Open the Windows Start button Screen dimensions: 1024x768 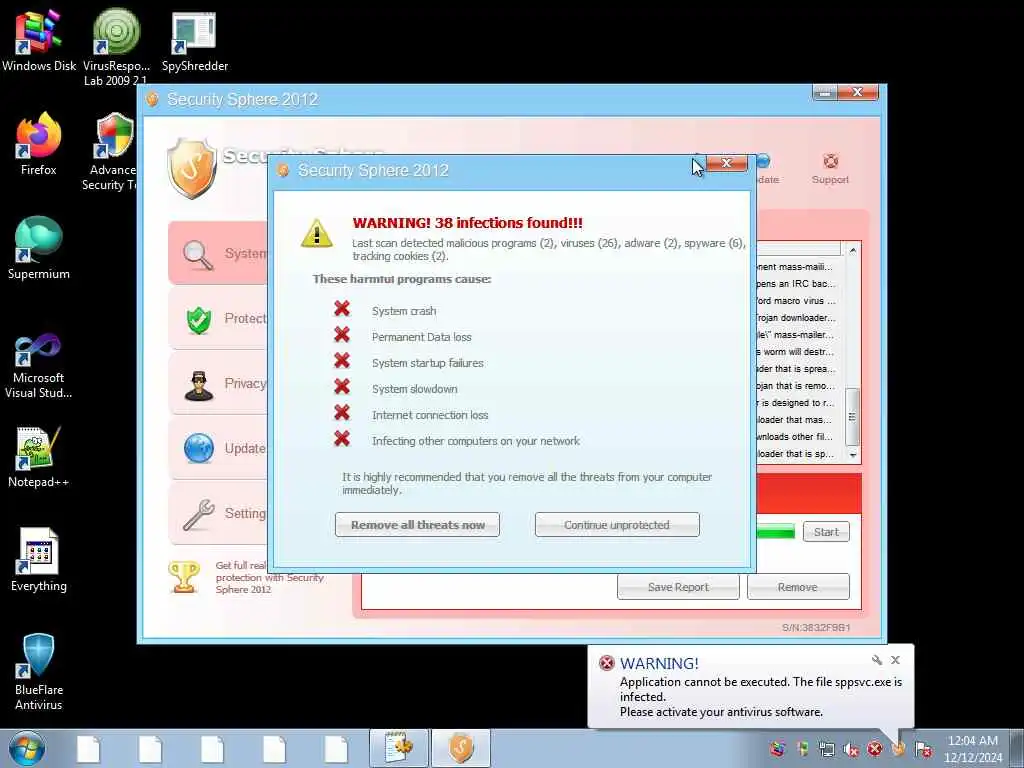click(x=27, y=748)
